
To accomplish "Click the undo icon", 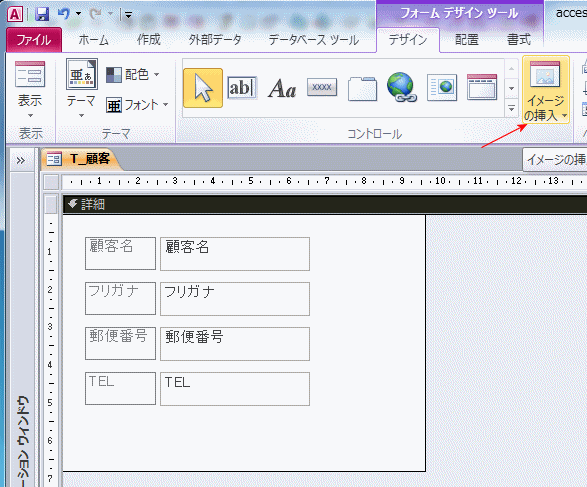I will 64,14.
